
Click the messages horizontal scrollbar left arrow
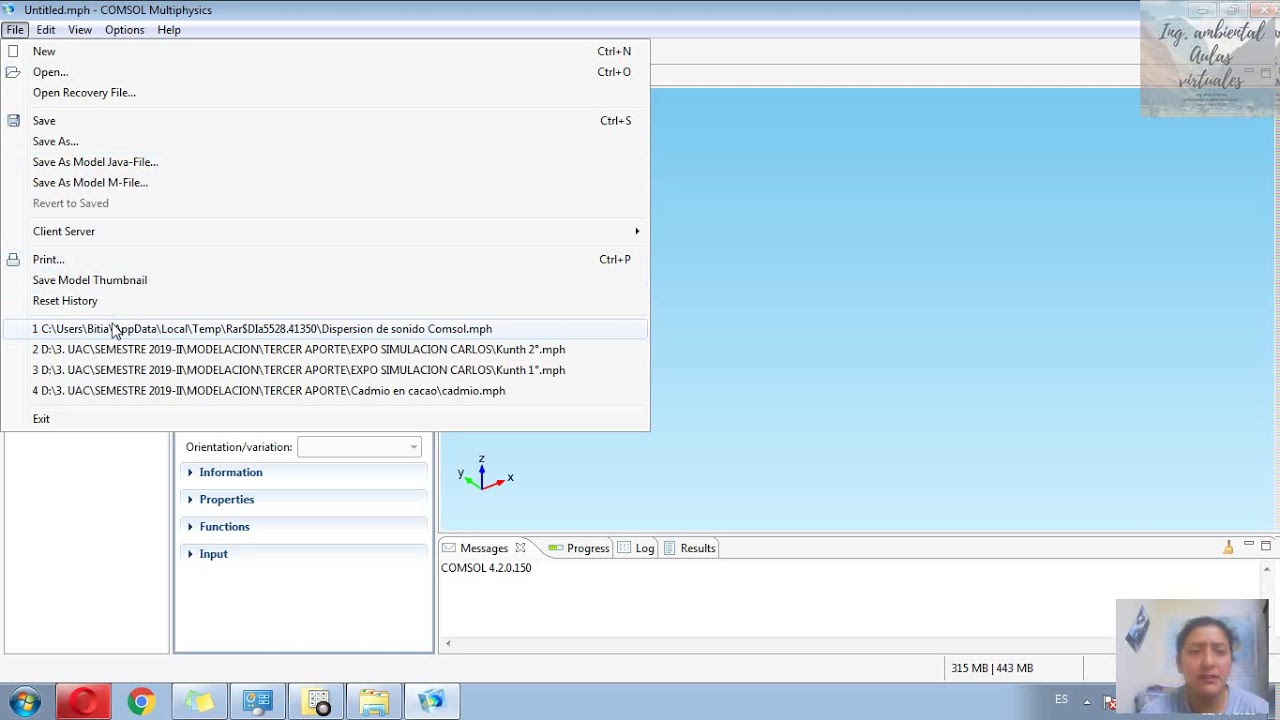[x=448, y=643]
